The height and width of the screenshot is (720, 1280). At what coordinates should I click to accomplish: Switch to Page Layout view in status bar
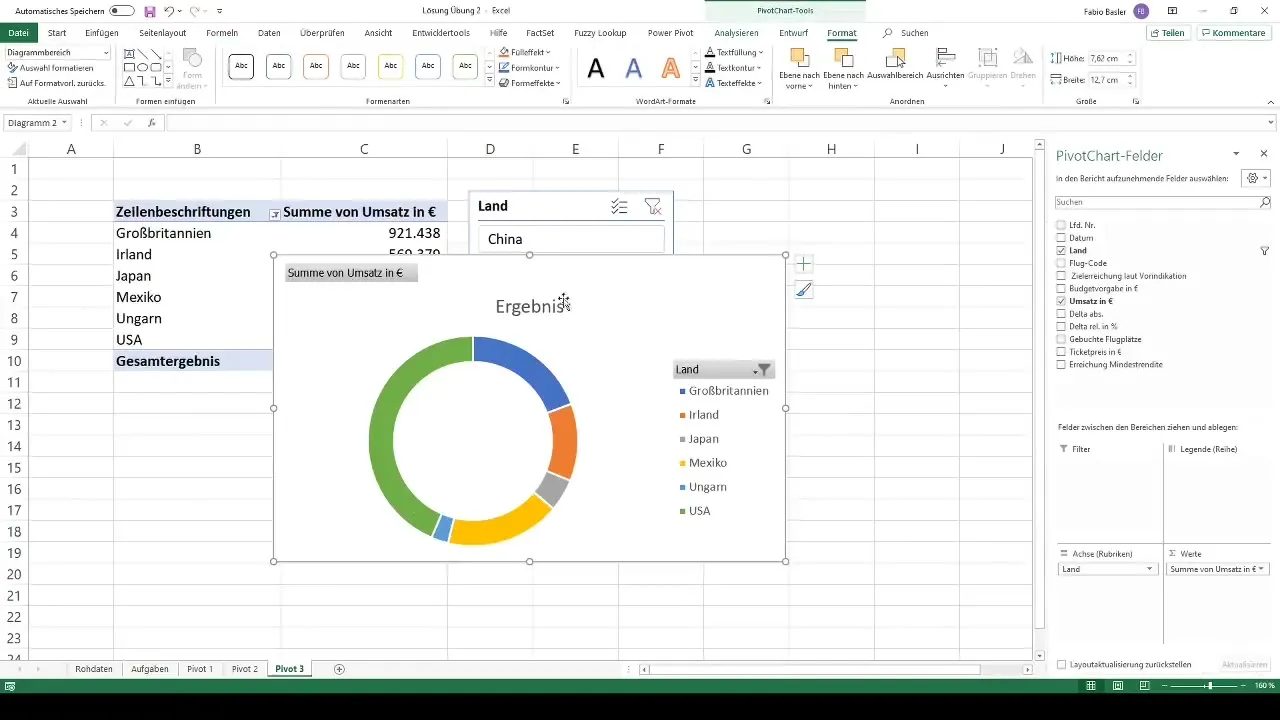tap(1117, 686)
